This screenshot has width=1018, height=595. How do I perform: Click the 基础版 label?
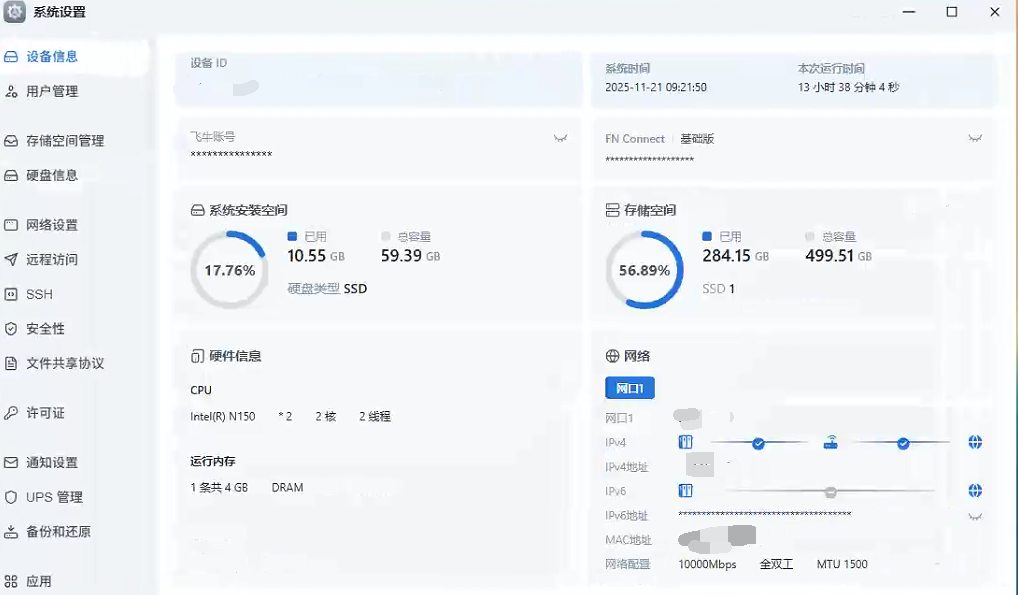[x=697, y=138]
